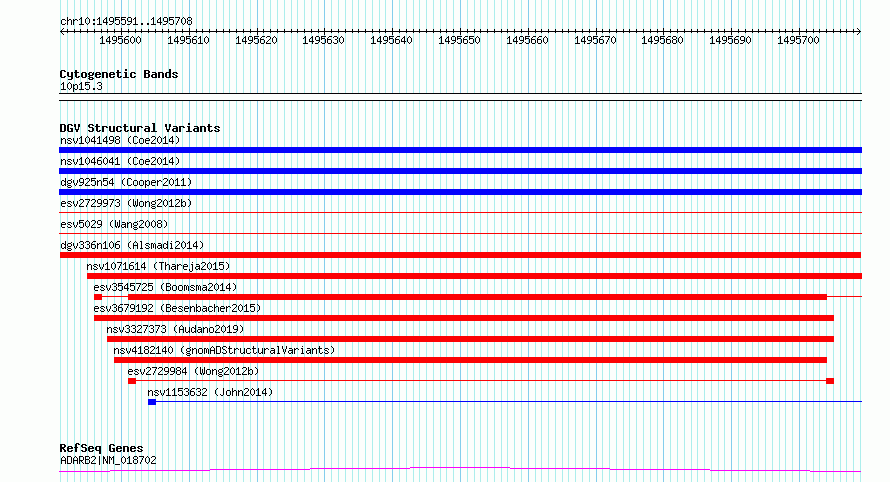Click the thin red line for esv2729973

click(x=460, y=213)
